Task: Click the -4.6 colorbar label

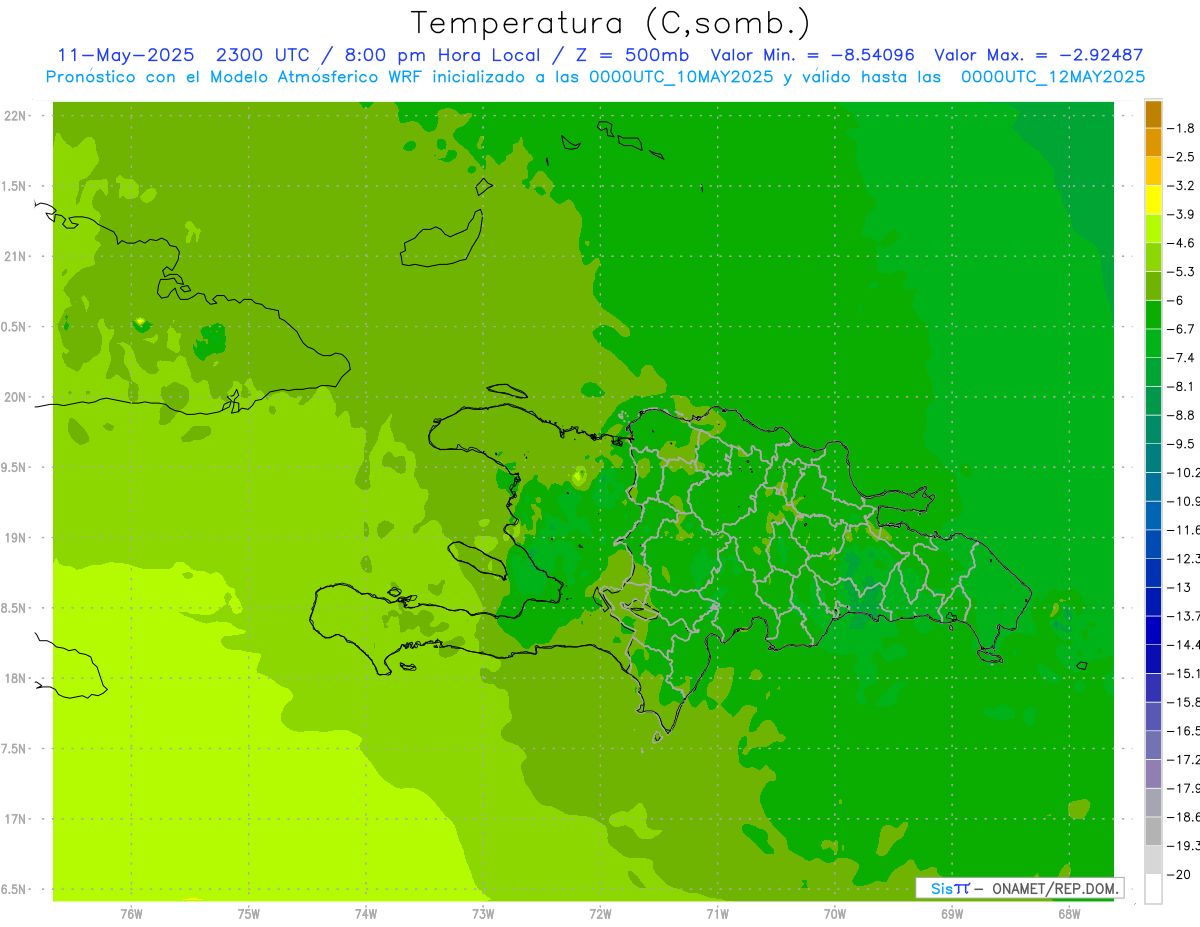Action: 1182,243
